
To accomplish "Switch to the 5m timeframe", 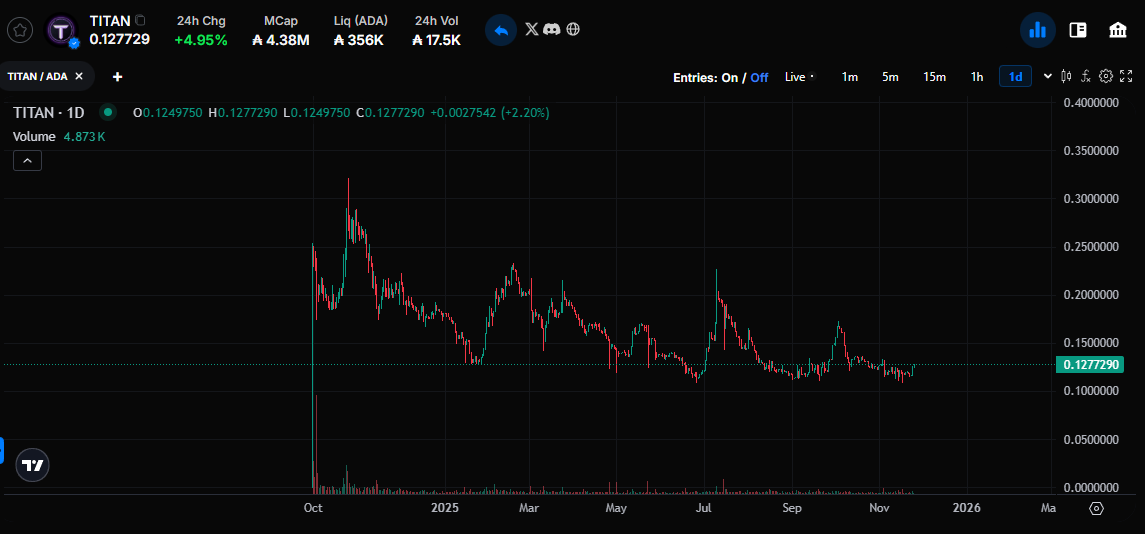I will [889, 77].
